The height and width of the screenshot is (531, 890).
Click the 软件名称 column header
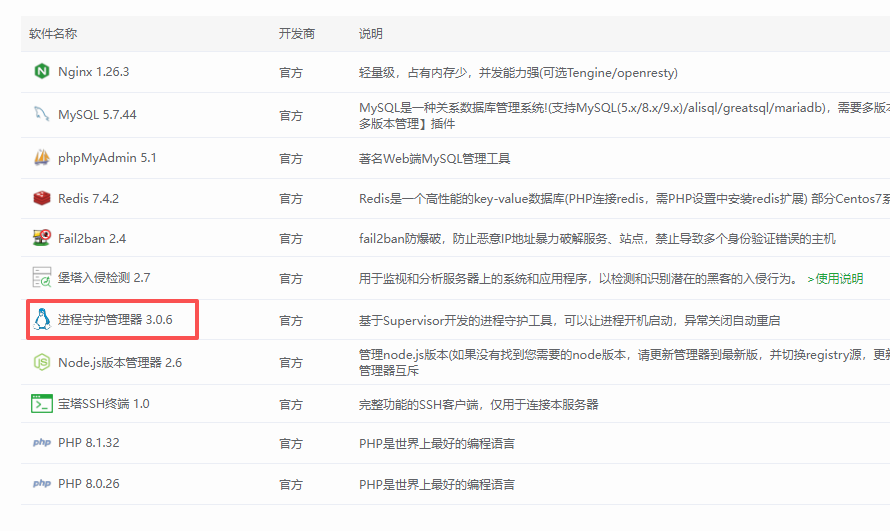click(53, 34)
